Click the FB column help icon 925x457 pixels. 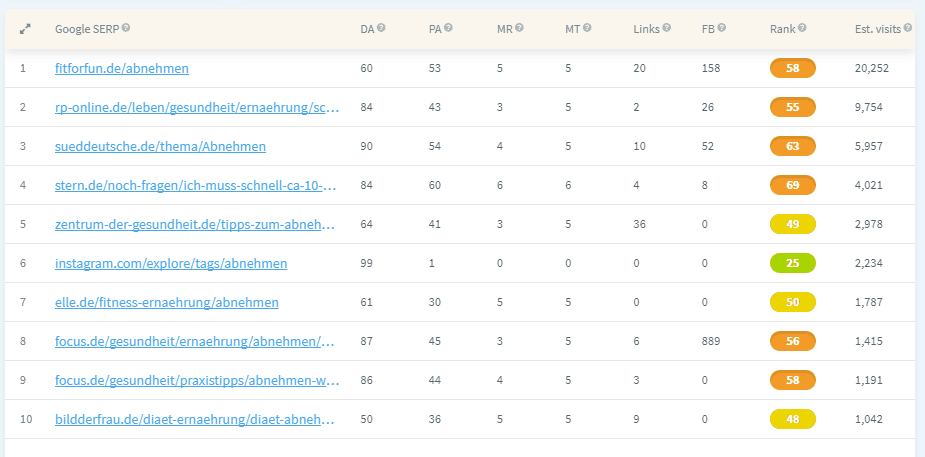coord(721,27)
